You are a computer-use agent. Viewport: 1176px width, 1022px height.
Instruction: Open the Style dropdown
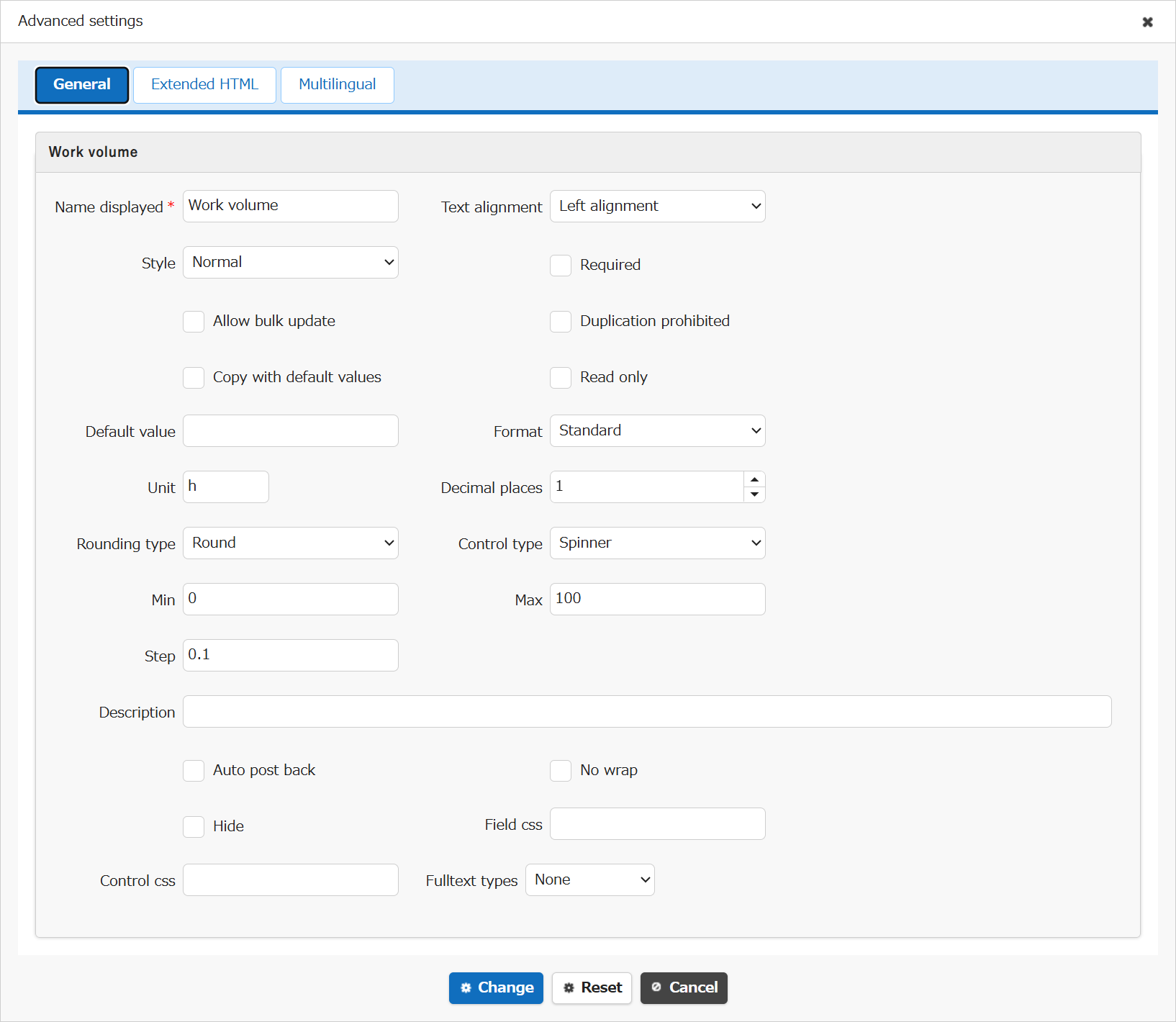[291, 262]
